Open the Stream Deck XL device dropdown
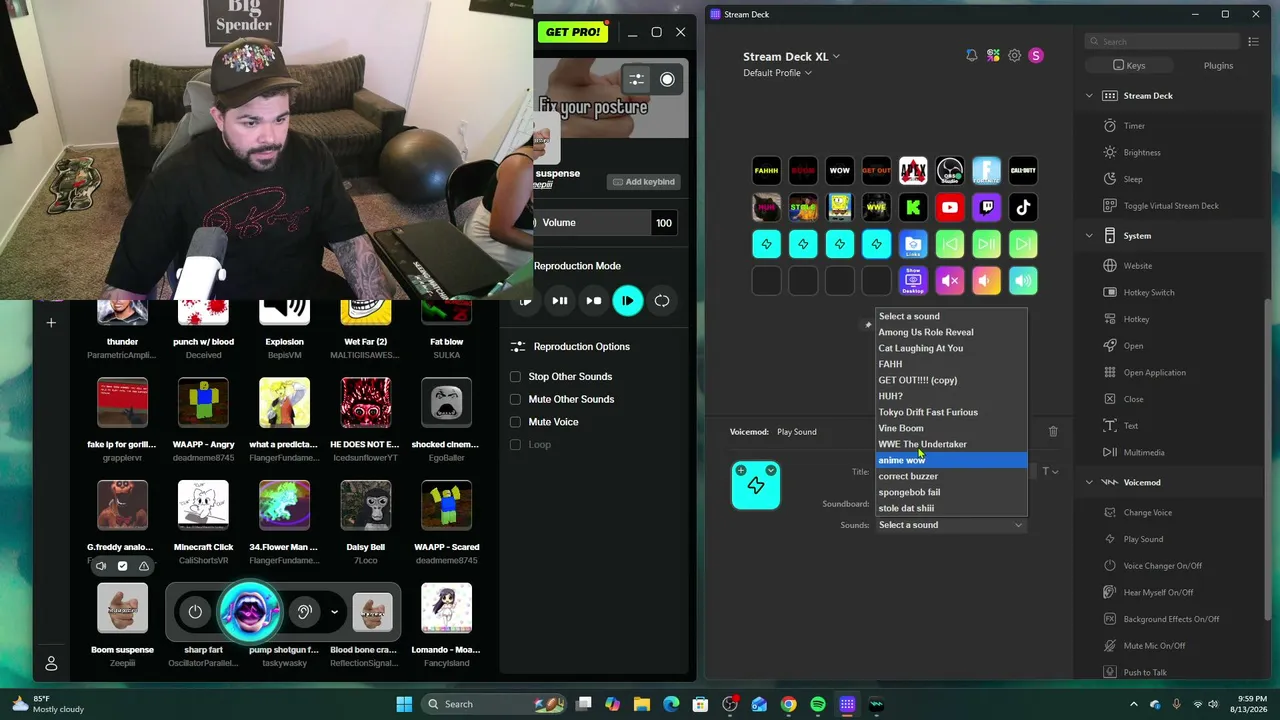1280x720 pixels. click(792, 56)
